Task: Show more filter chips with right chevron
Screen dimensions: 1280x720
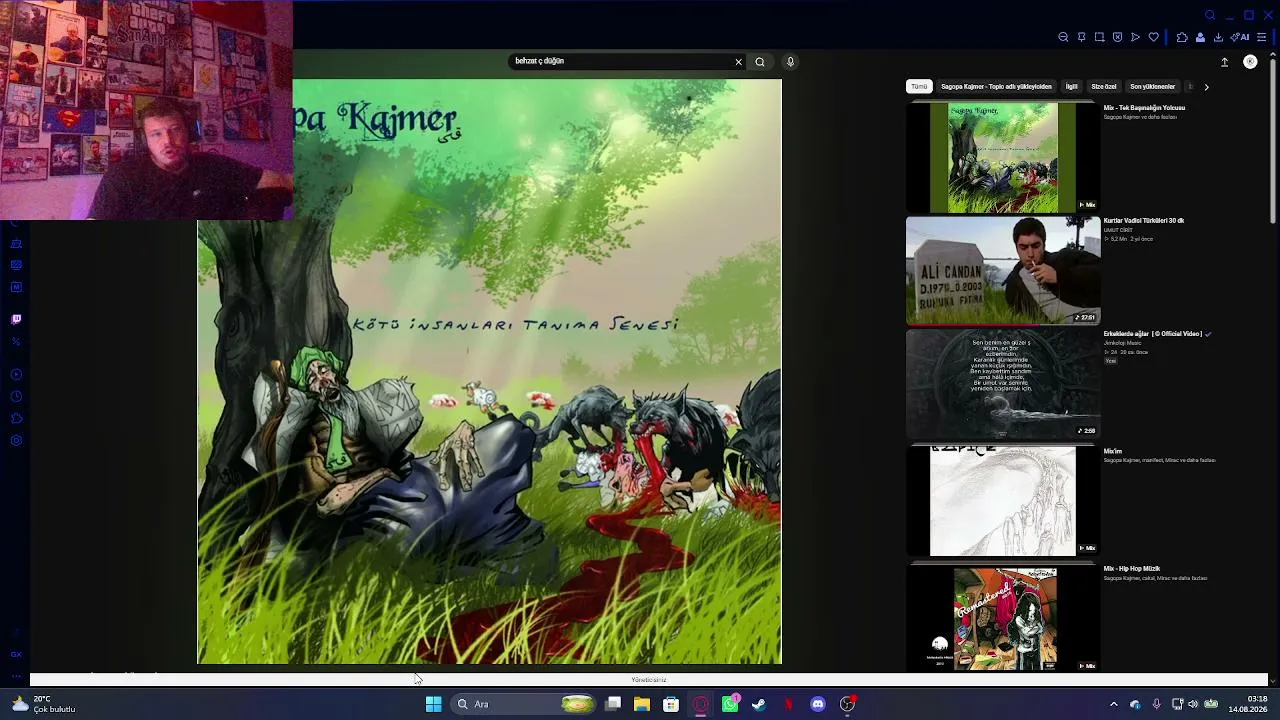Action: (1206, 87)
